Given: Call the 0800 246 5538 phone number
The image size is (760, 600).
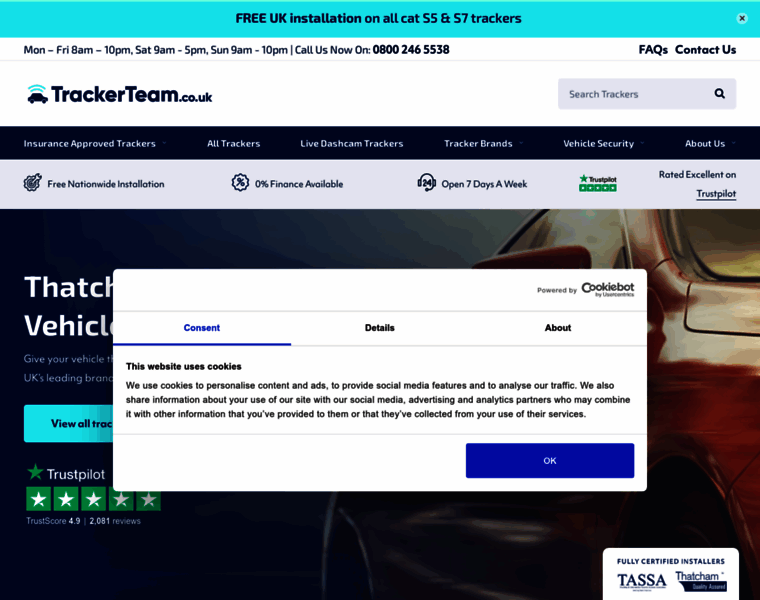Looking at the screenshot, I should pyautogui.click(x=411, y=49).
